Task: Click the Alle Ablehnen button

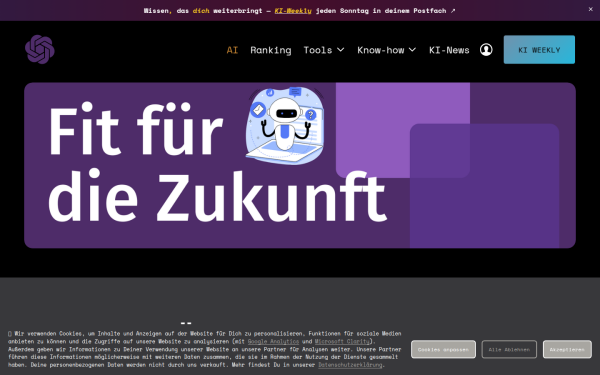Action: (509, 349)
